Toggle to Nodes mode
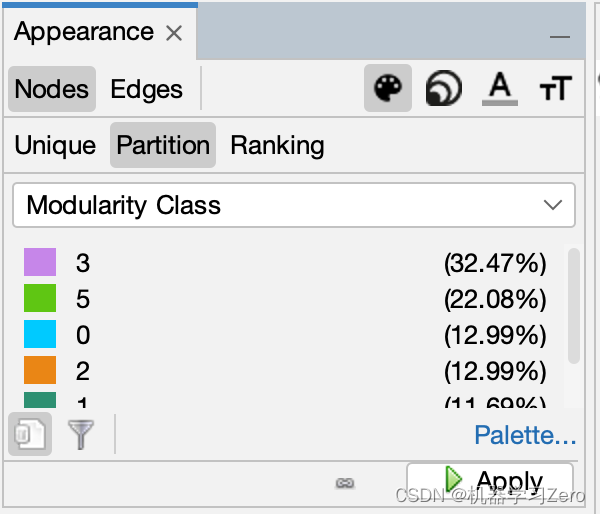This screenshot has height=514, width=600. pyautogui.click(x=52, y=89)
